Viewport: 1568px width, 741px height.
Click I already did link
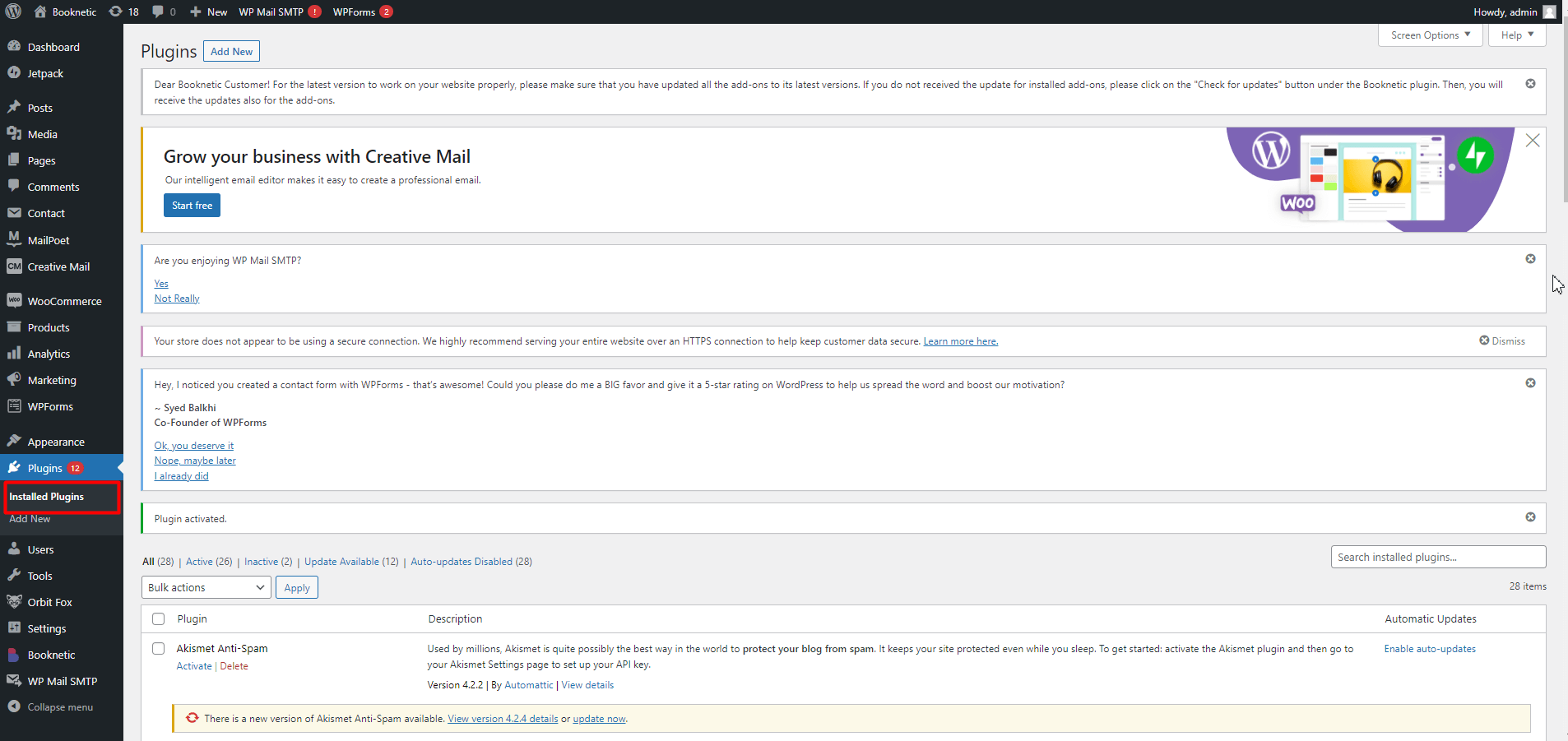tap(181, 476)
